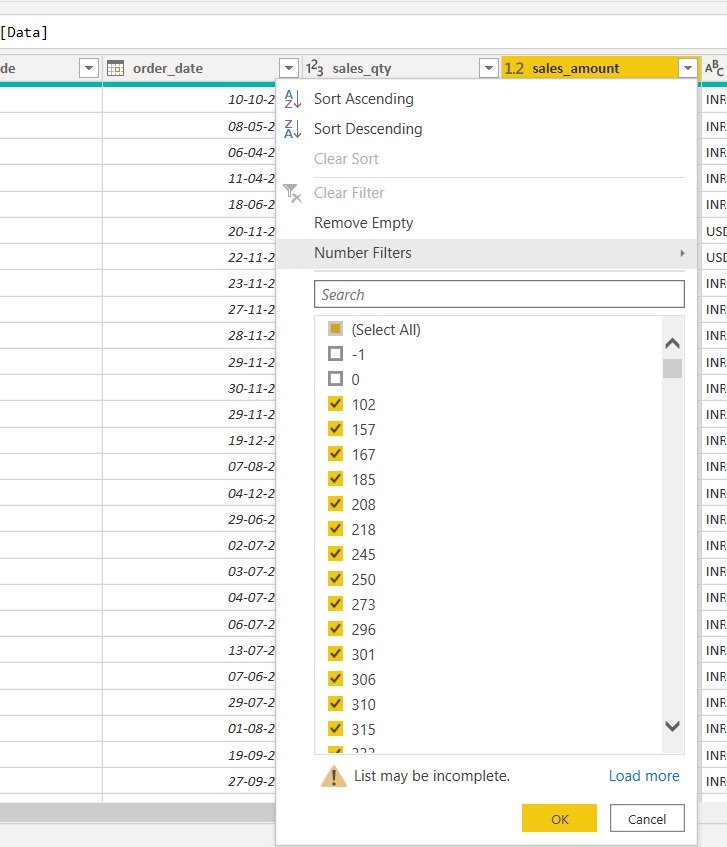Click the value list scroll up arrow
Image resolution: width=727 pixels, height=847 pixels.
tap(672, 343)
